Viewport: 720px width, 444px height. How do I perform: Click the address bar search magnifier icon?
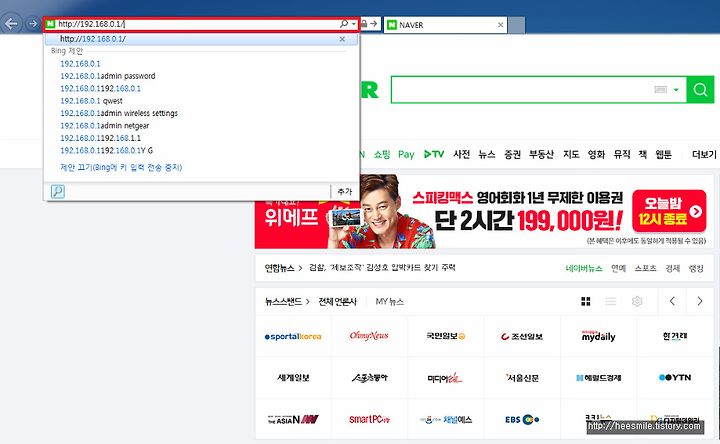point(343,24)
